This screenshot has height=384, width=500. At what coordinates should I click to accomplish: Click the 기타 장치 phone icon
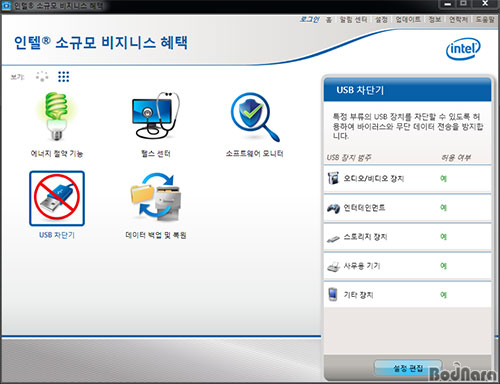332,294
